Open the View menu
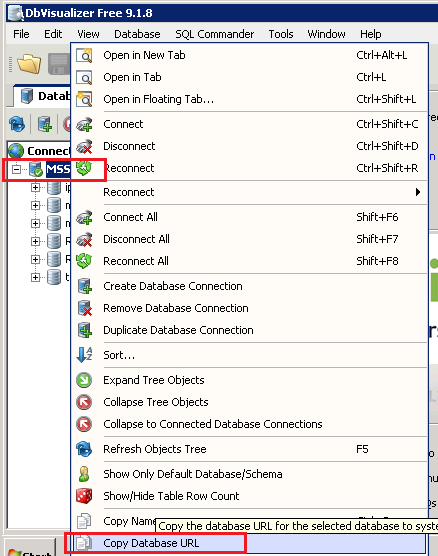 click(88, 34)
